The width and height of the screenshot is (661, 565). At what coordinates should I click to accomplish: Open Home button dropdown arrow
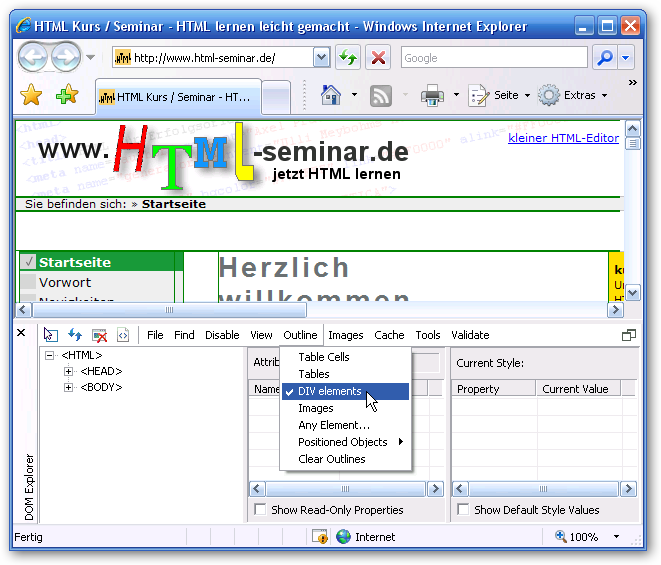[x=355, y=95]
